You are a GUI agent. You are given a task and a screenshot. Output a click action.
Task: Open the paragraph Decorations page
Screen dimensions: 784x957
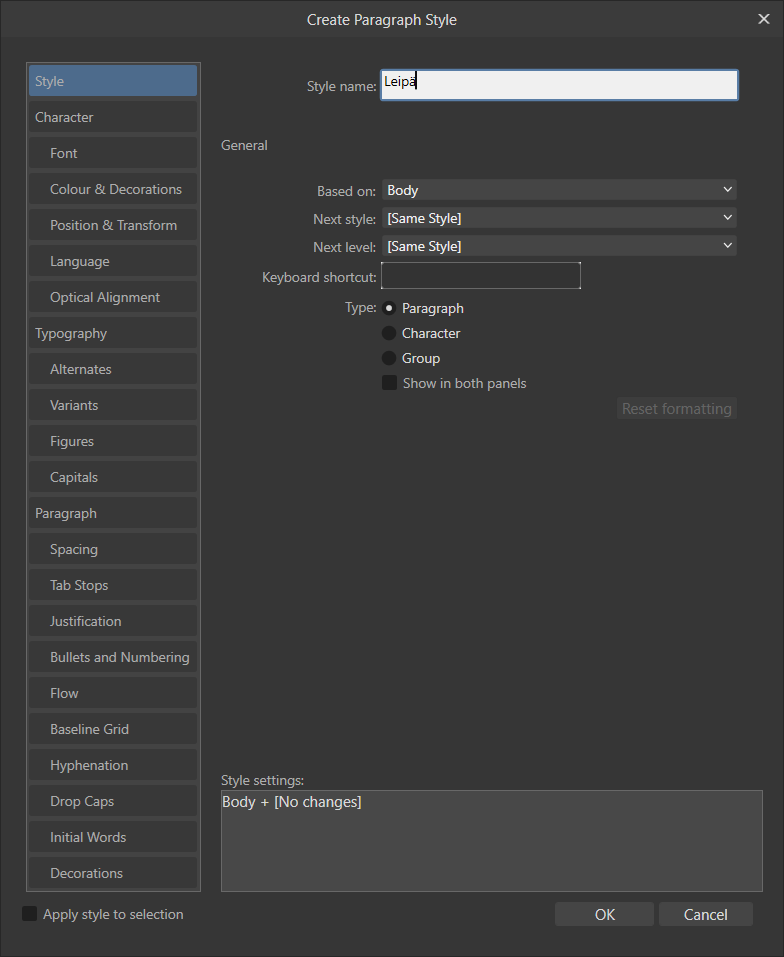[113, 873]
